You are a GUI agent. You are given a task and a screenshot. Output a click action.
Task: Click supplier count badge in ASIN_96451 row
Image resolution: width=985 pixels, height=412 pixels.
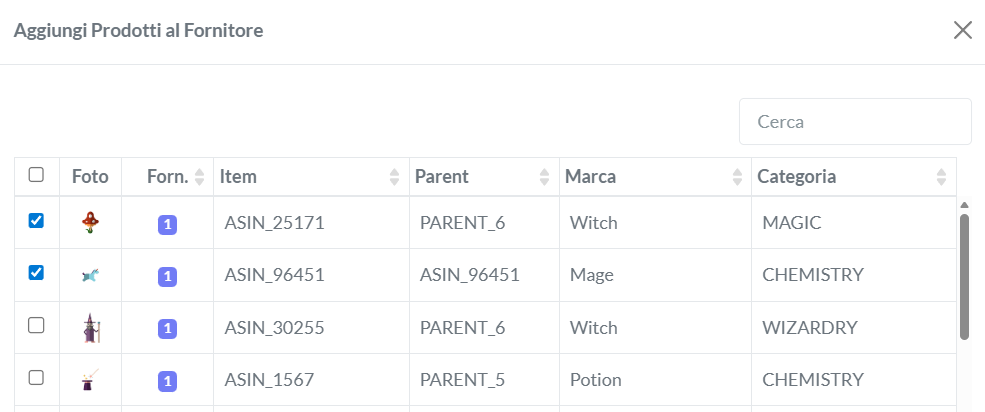(x=168, y=276)
